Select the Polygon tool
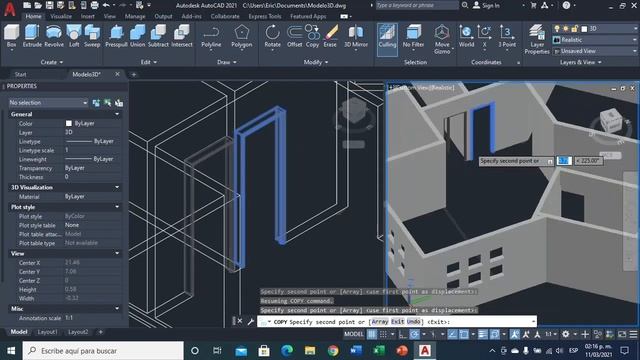The height and width of the screenshot is (360, 640). (242, 36)
